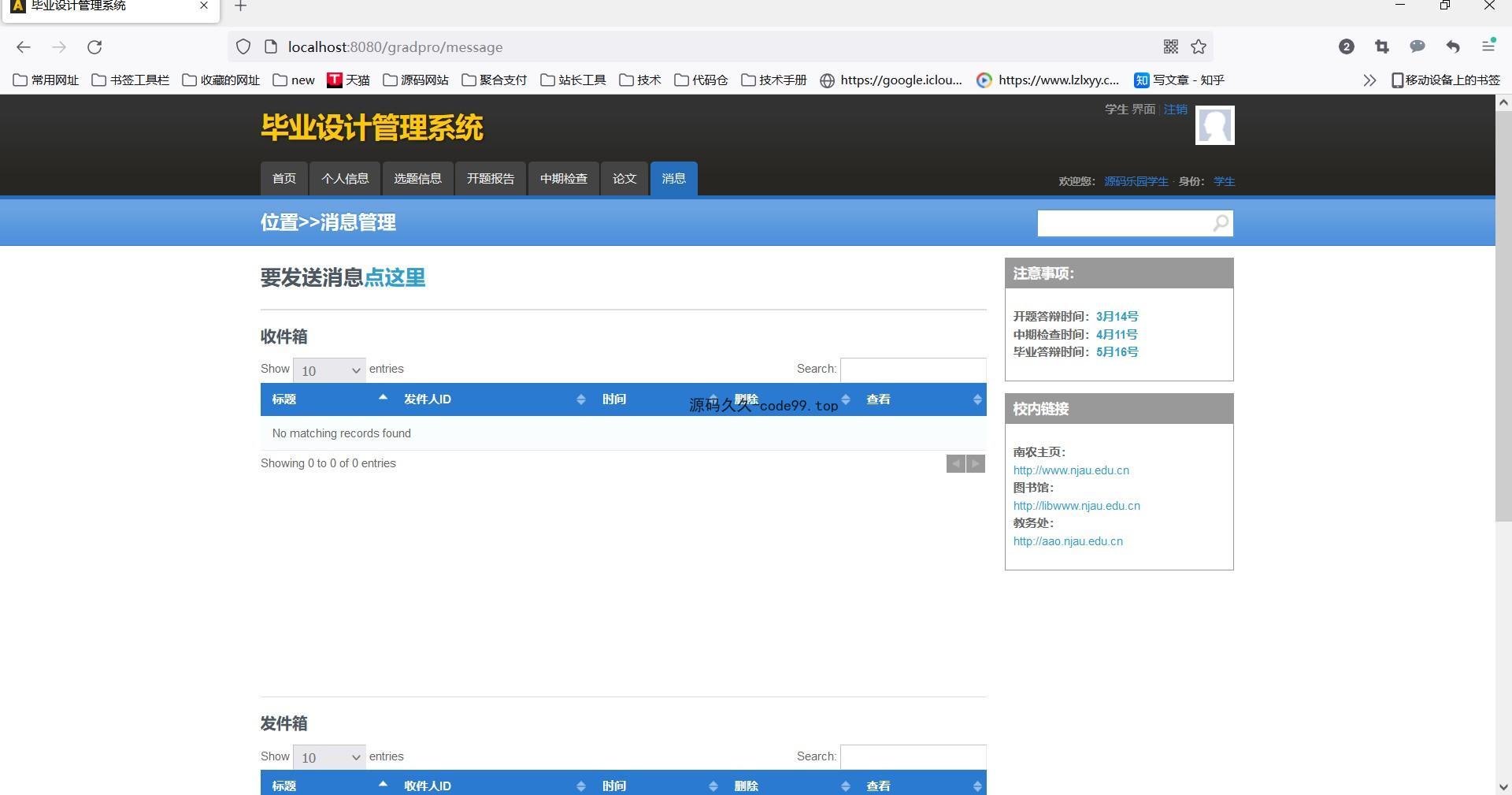Open http://aao.njau.edu.cn link
1512x795 pixels.
coord(1068,541)
